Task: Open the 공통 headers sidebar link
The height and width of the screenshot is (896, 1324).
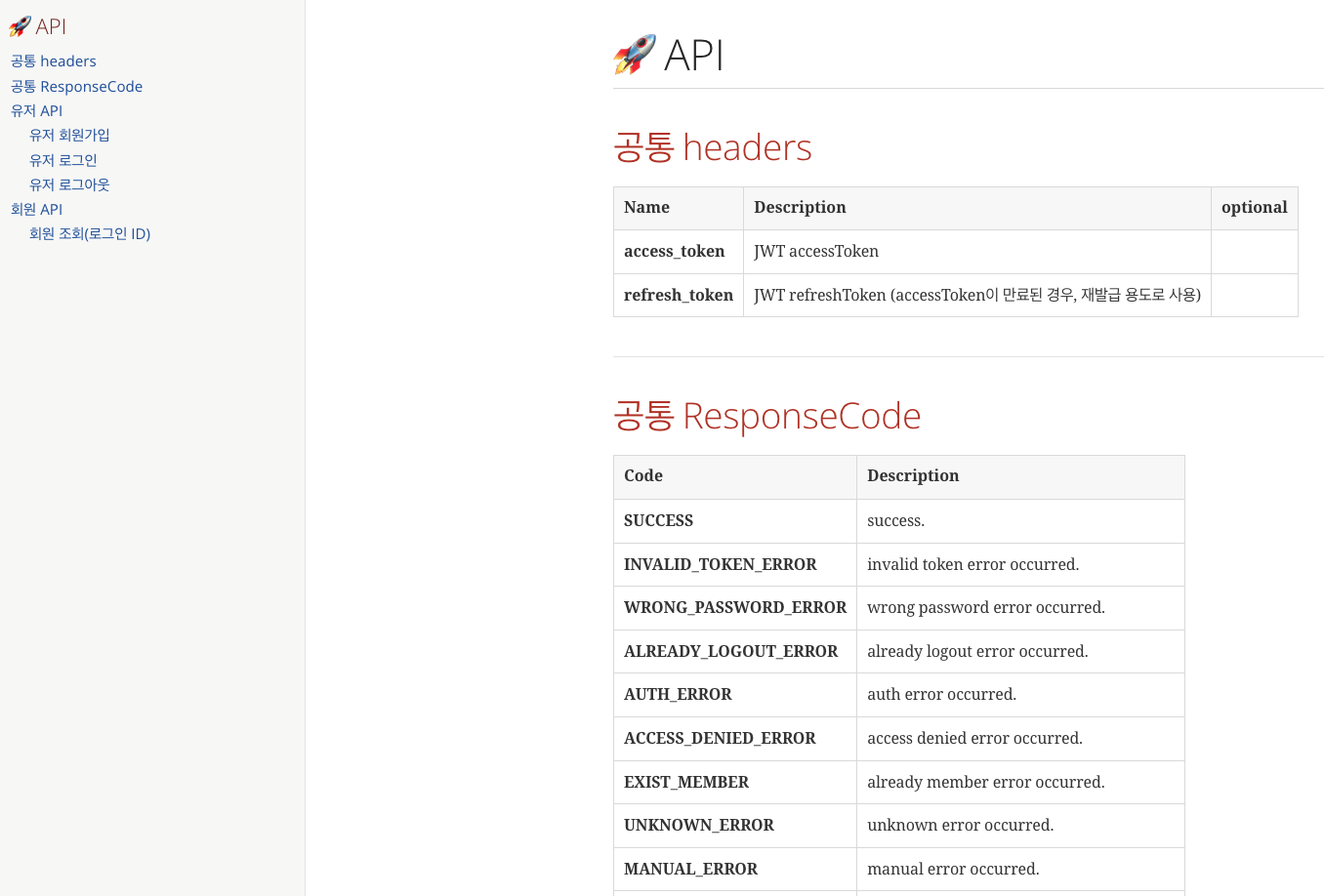Action: [x=54, y=61]
